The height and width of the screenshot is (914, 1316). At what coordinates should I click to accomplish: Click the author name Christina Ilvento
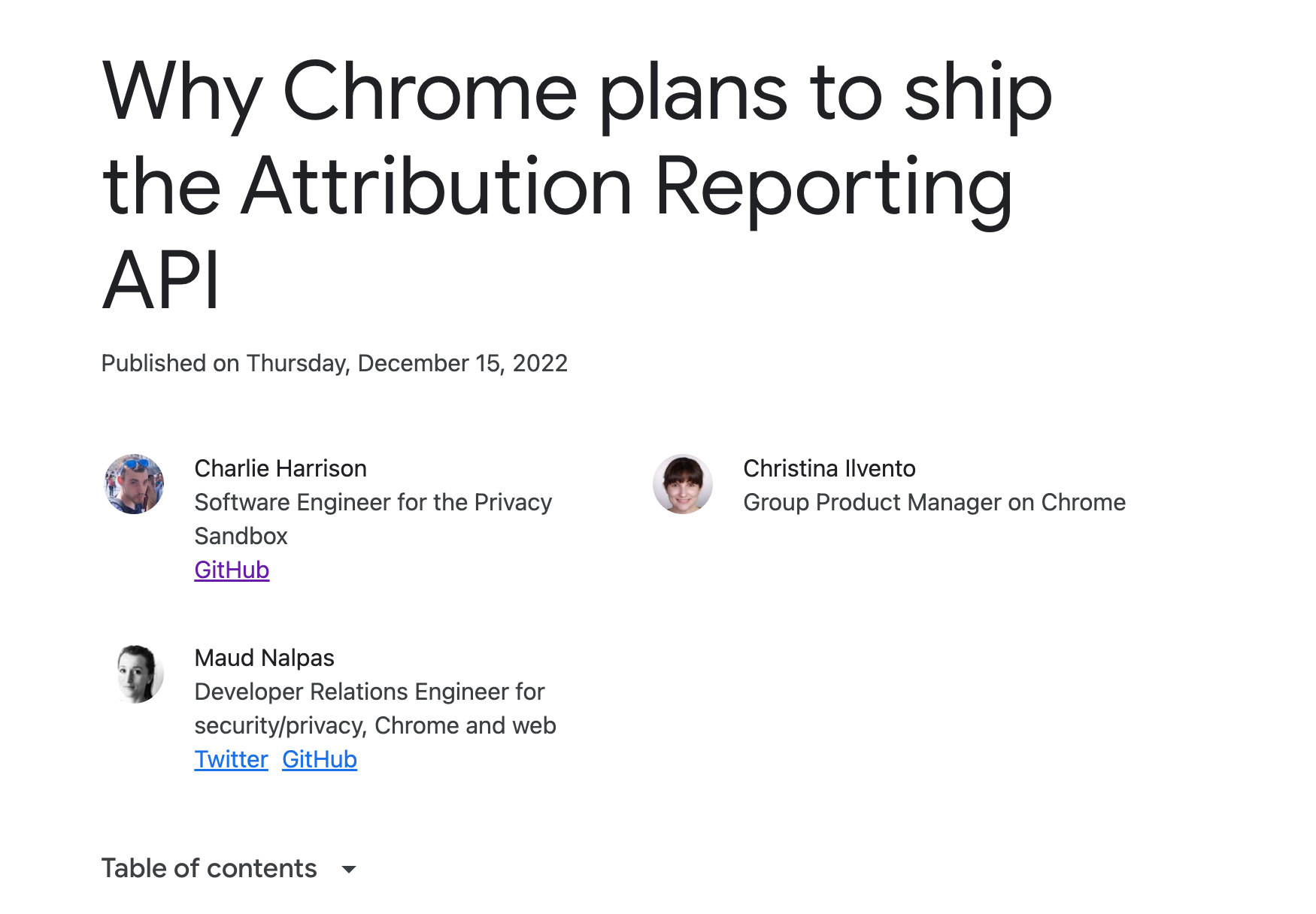tap(829, 468)
